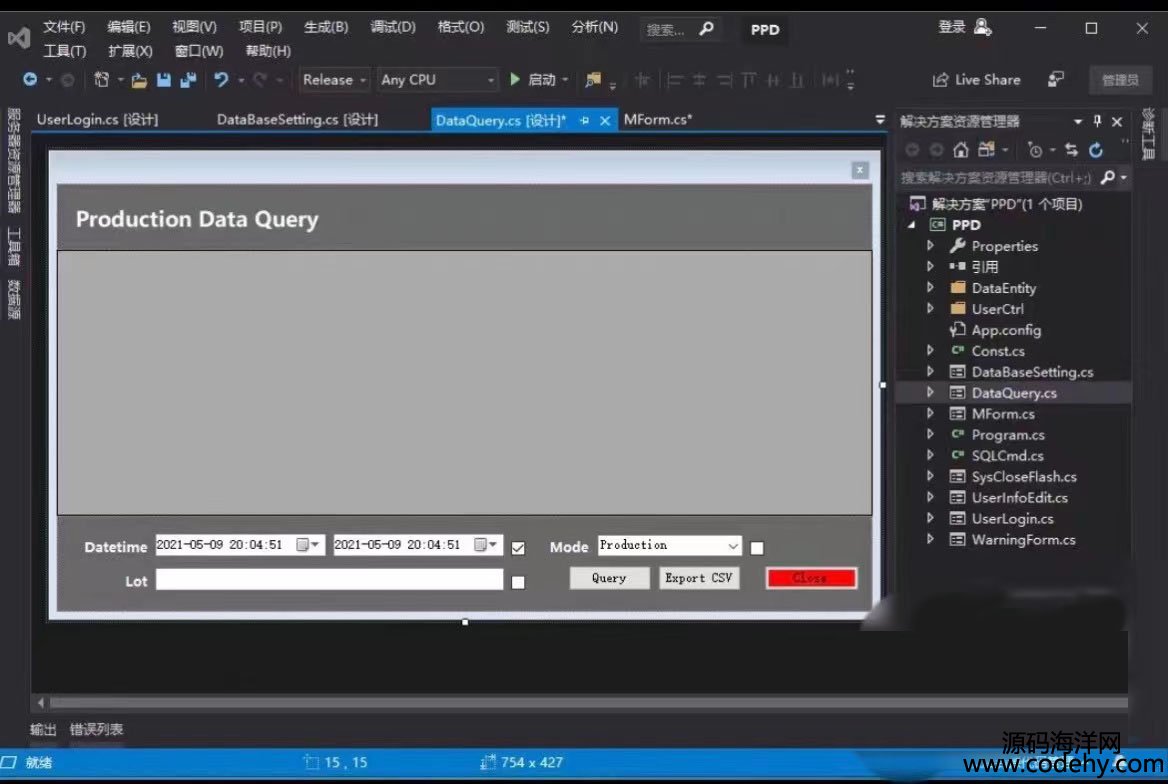Click the horizontal scrollbar under designer
Screen dimensions: 1168x784
coord(588,703)
